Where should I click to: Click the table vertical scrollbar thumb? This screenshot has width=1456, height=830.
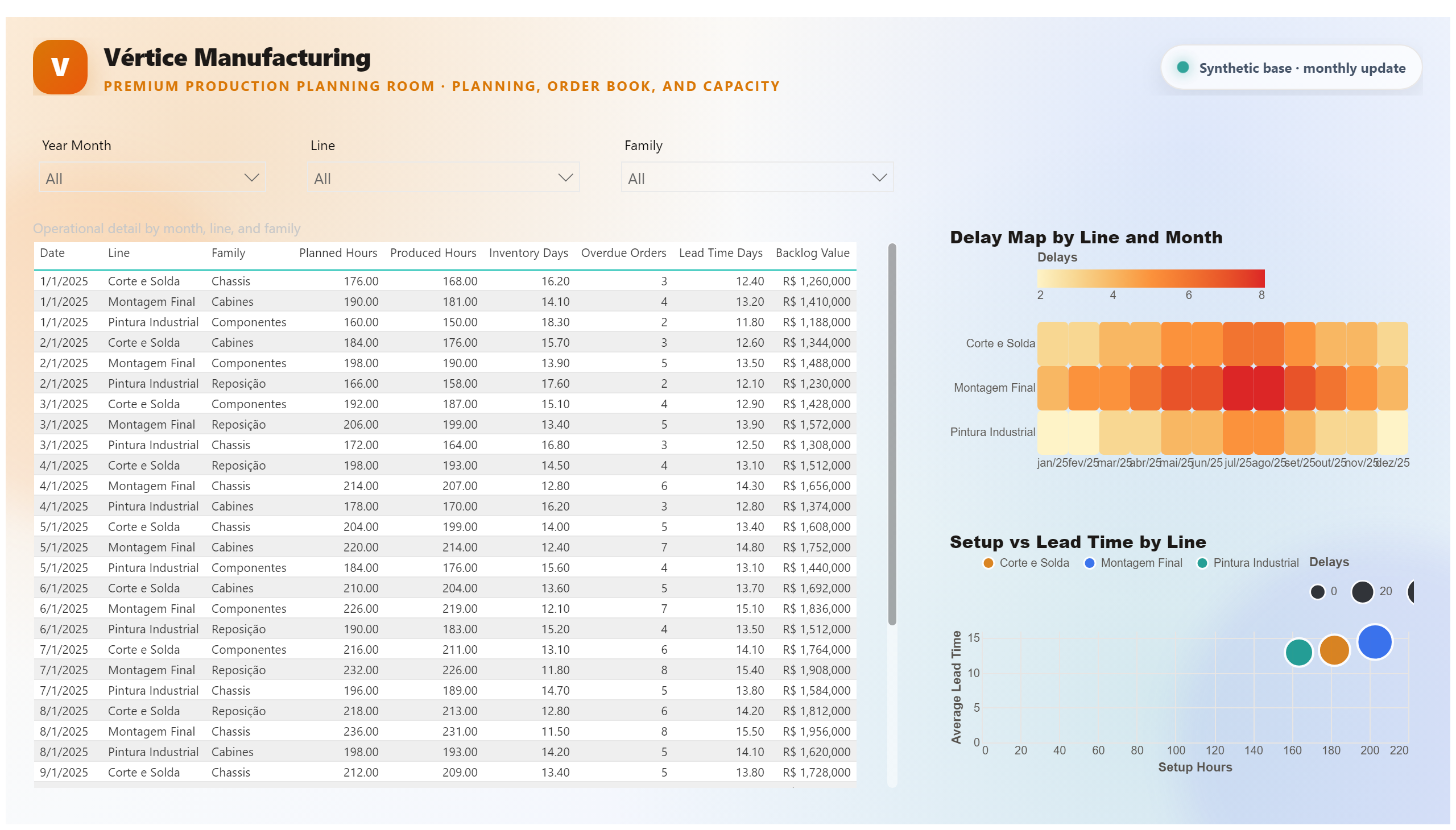[x=892, y=434]
